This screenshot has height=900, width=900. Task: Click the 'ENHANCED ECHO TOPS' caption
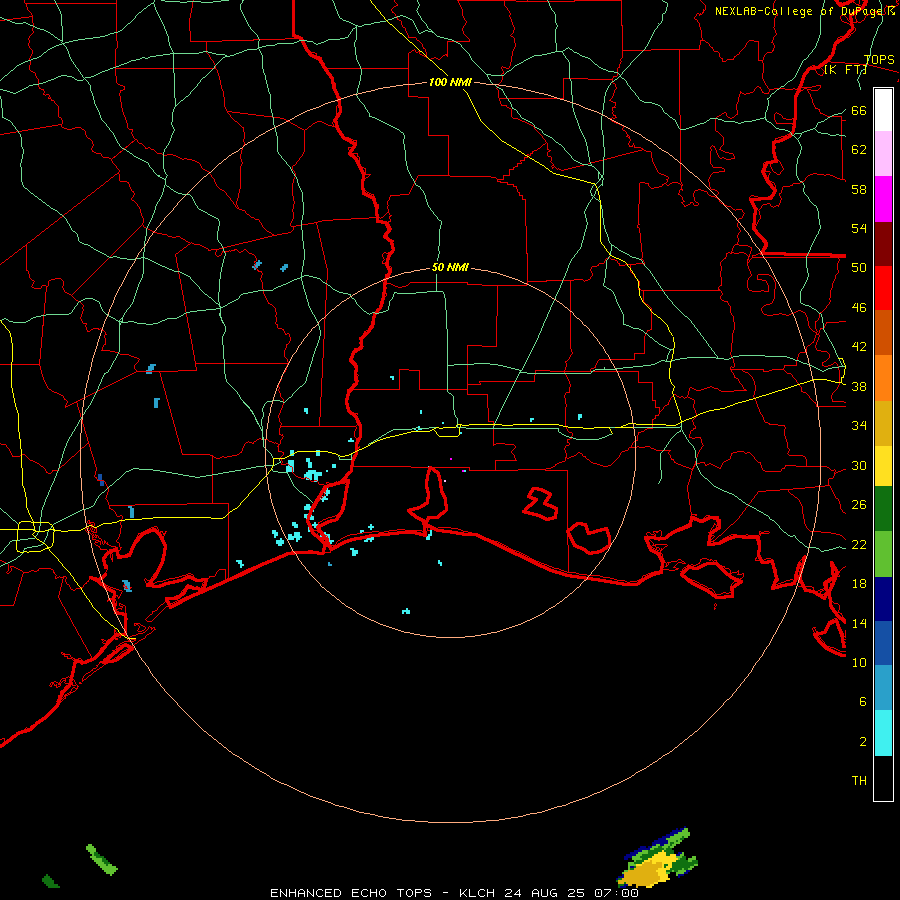[351, 893]
